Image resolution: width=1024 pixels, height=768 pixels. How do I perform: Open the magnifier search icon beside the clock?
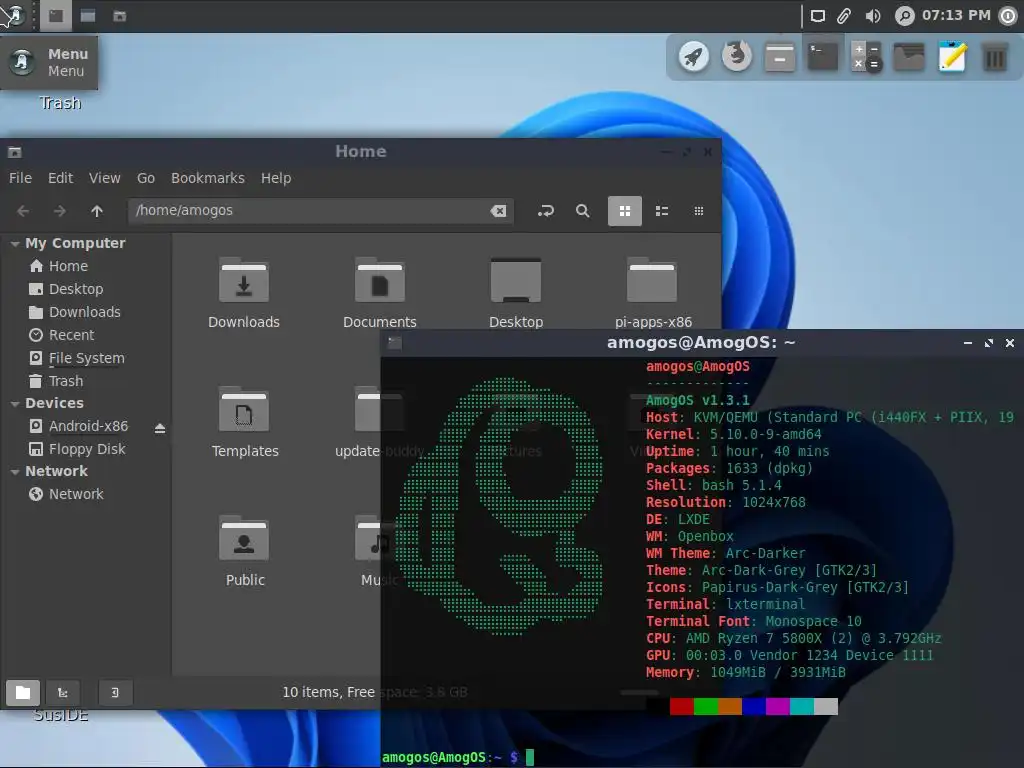point(904,16)
